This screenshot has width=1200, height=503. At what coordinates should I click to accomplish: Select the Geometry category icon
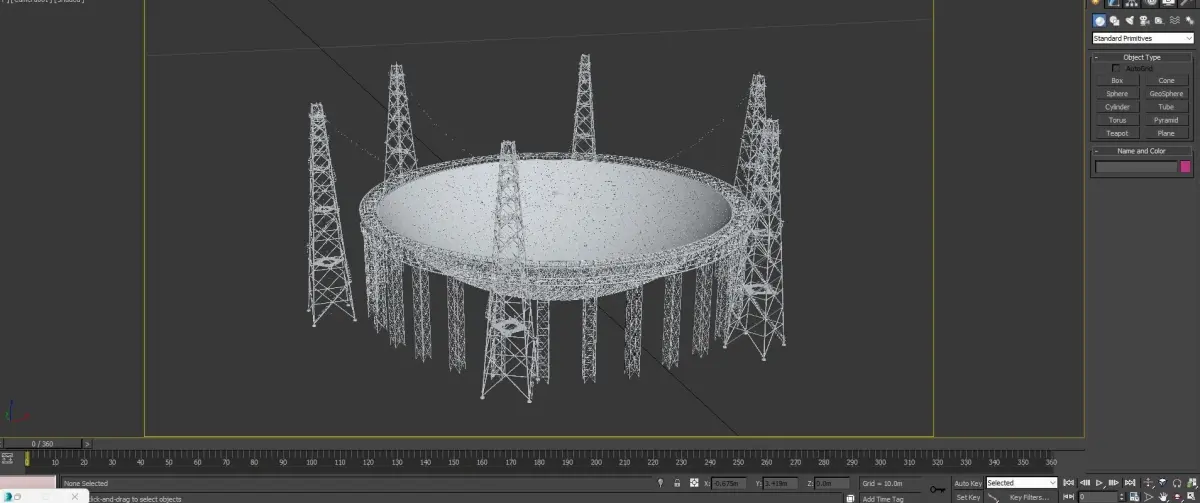(1099, 20)
